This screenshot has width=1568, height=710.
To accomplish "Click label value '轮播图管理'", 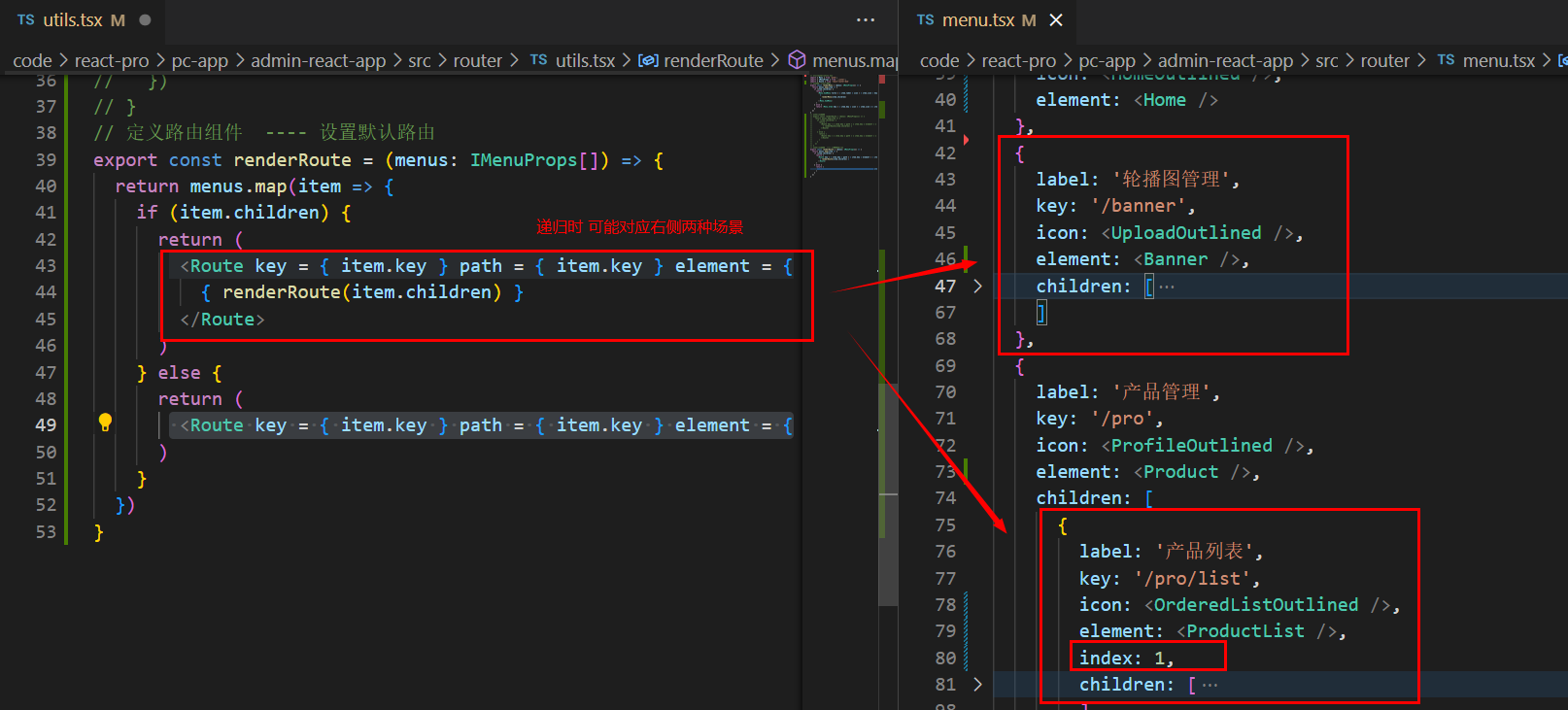I will coord(1171,179).
